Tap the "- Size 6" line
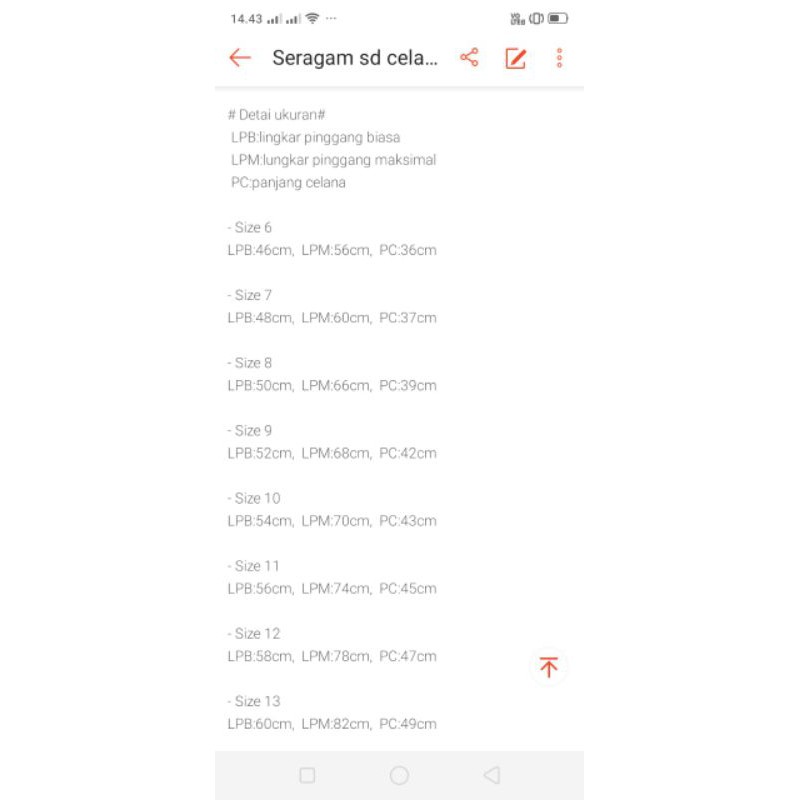The height and width of the screenshot is (800, 800). [x=249, y=227]
